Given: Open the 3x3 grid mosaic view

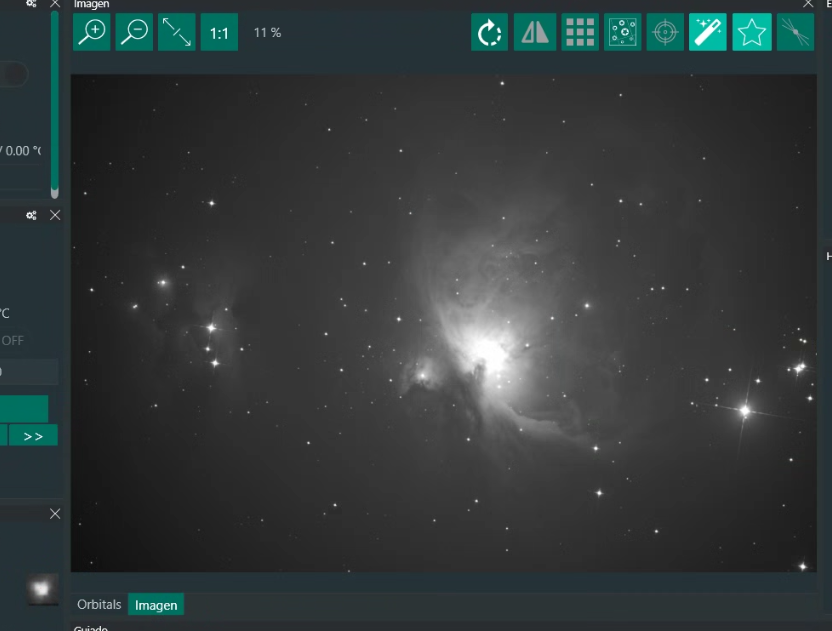Looking at the screenshot, I should click(x=580, y=32).
